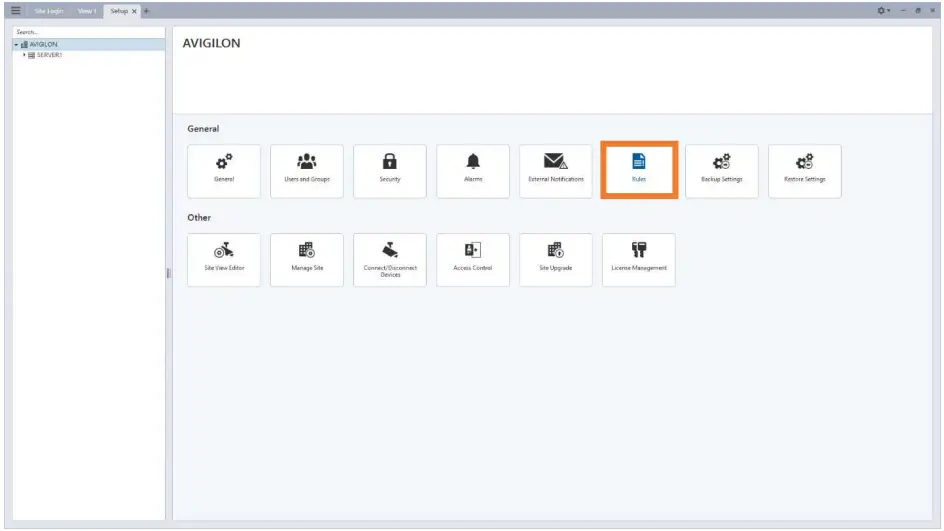944x531 pixels.
Task: Open External Notifications settings
Action: tap(556, 171)
